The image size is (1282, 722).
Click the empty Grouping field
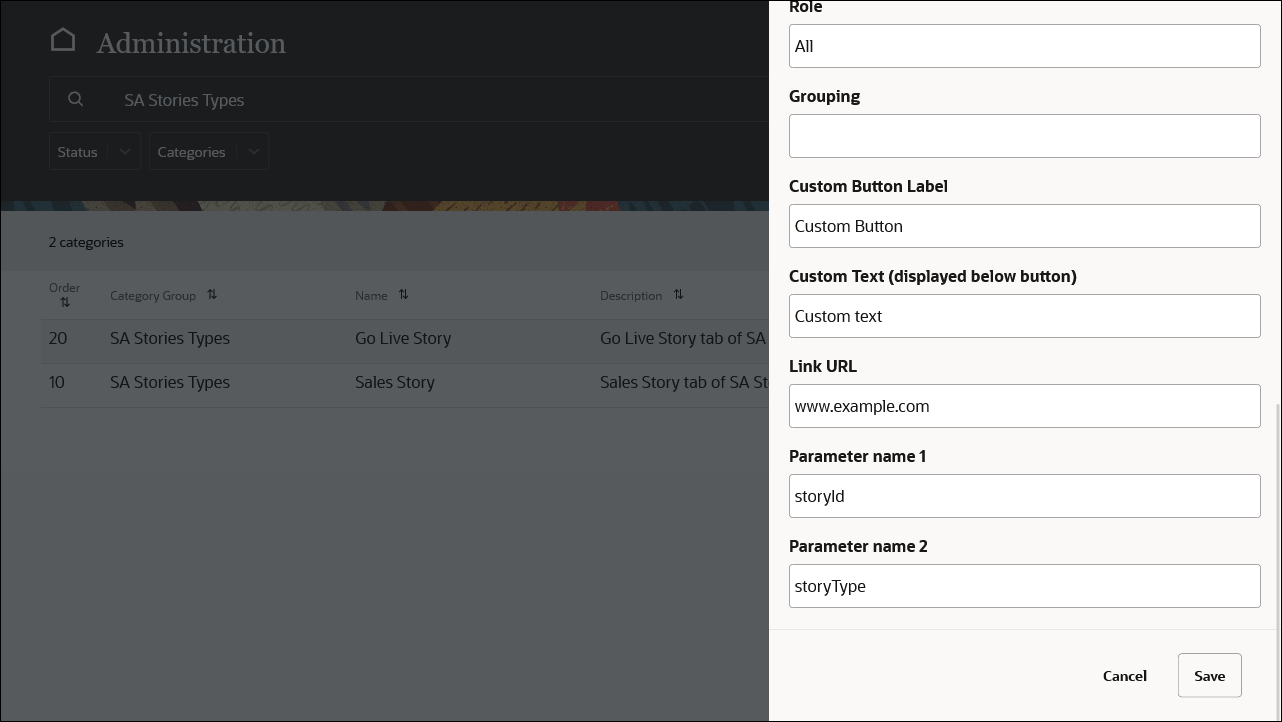click(x=1024, y=136)
